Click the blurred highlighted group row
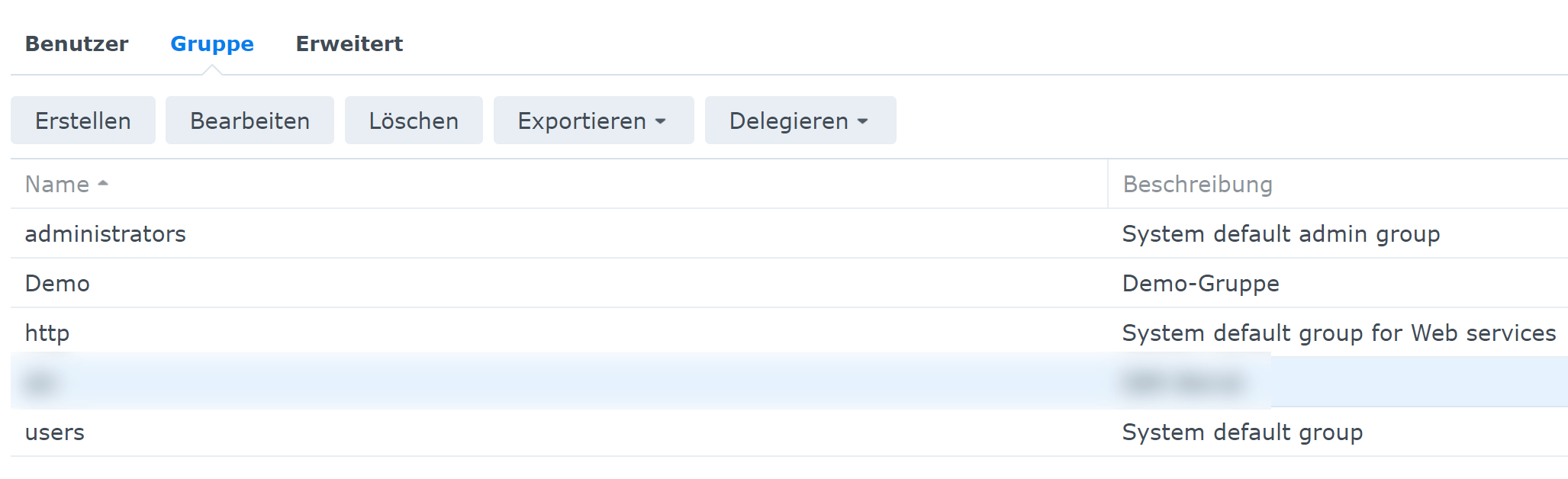Viewport: 1568px width, 479px height. click(534, 382)
